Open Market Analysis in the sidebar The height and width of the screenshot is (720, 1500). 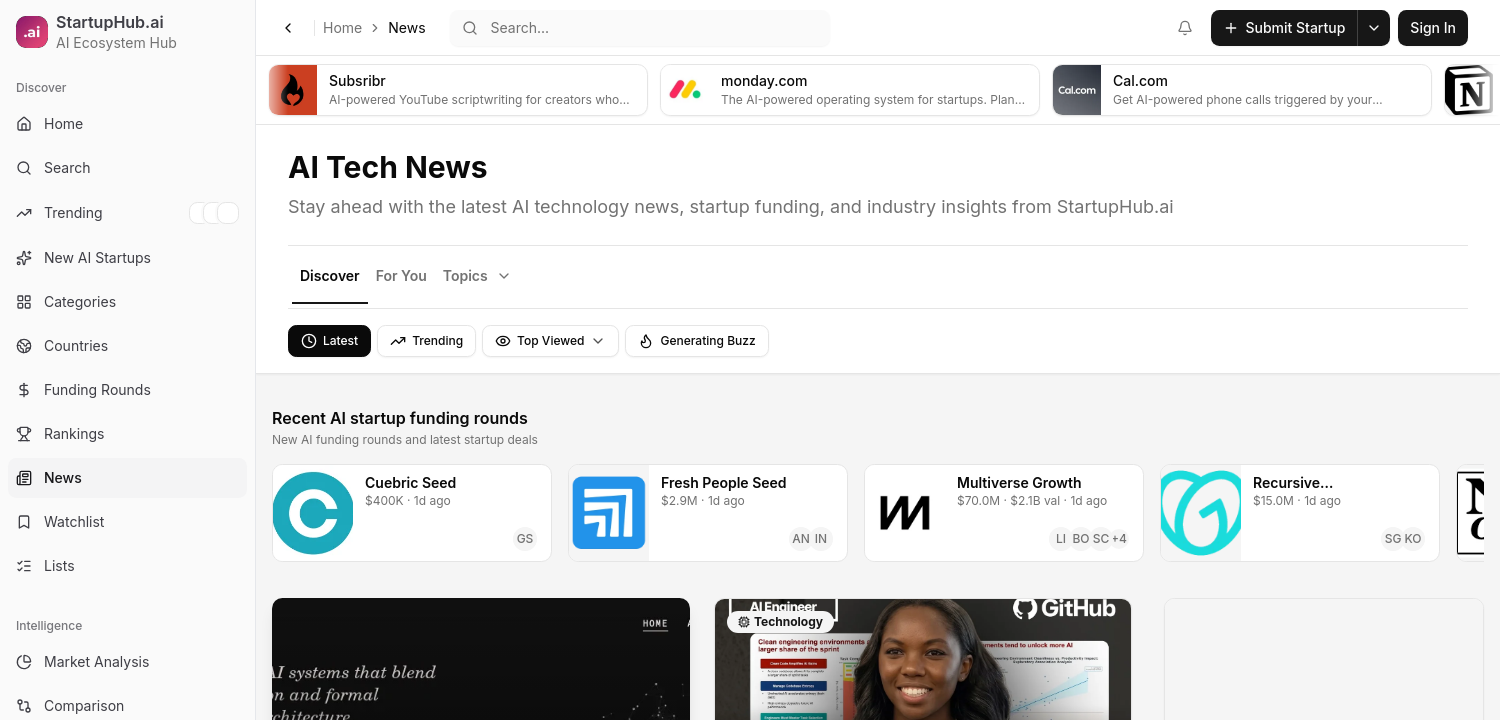[x=127, y=662]
